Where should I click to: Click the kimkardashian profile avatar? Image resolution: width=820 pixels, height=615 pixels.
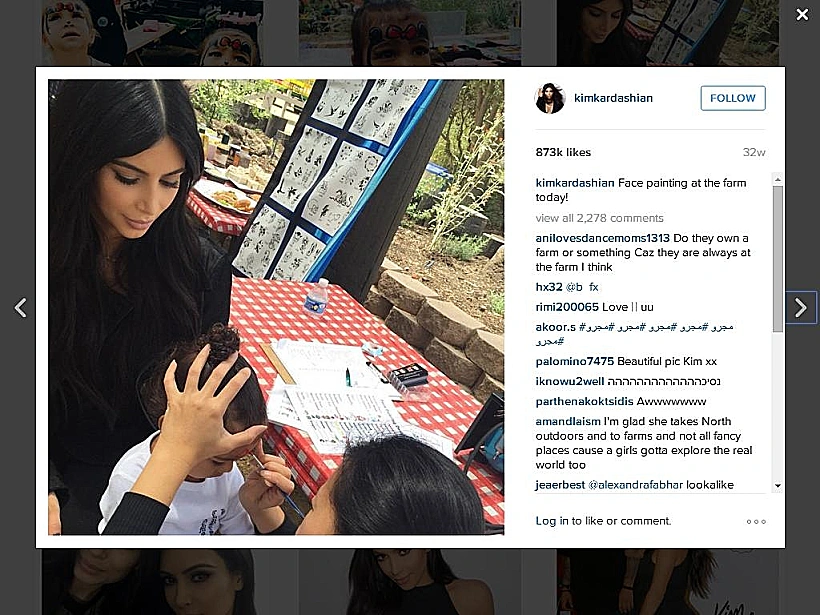click(550, 98)
